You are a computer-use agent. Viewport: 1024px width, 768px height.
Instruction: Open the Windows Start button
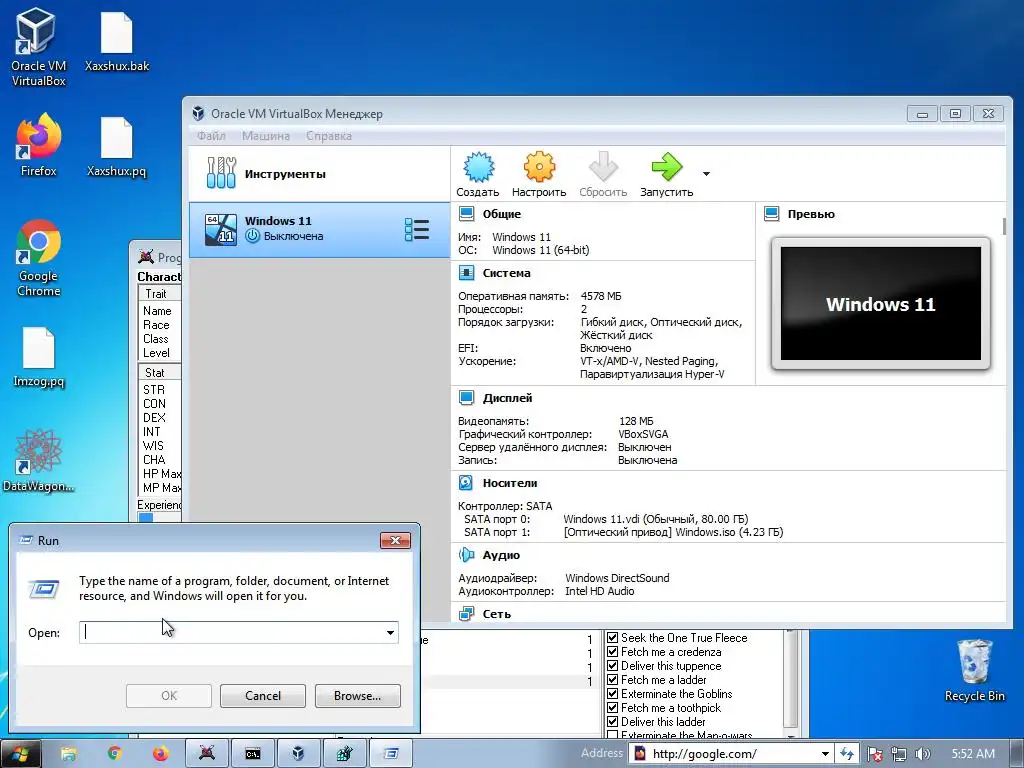tap(20, 754)
